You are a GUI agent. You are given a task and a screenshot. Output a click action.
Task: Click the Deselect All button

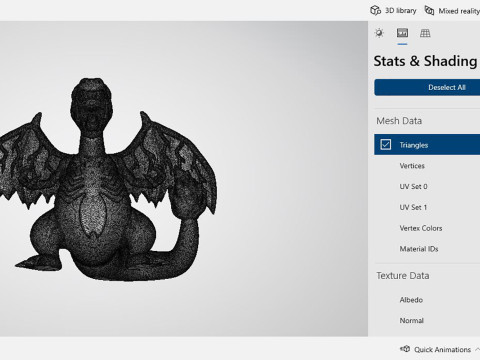pos(427,87)
